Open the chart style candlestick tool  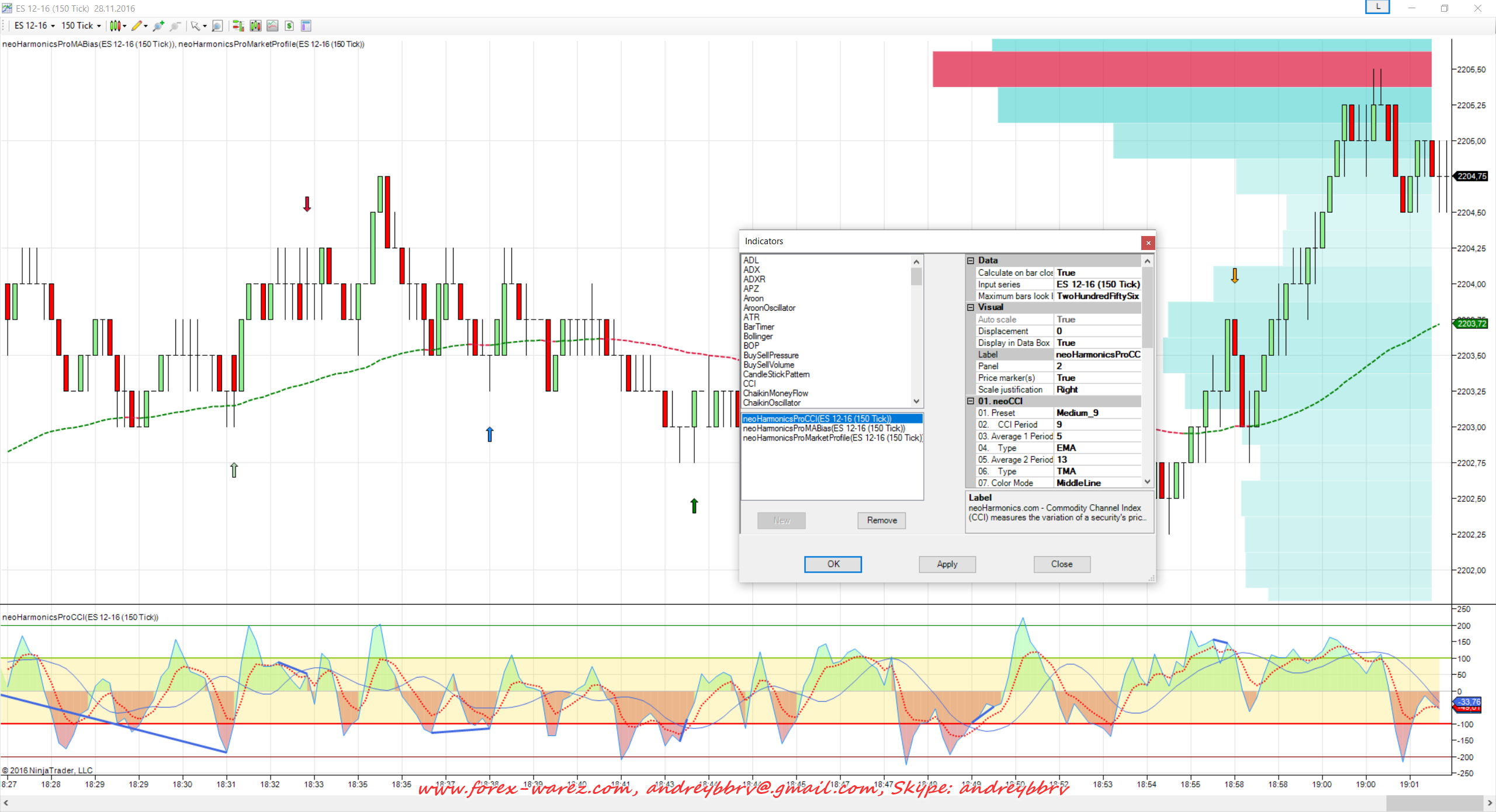point(116,26)
